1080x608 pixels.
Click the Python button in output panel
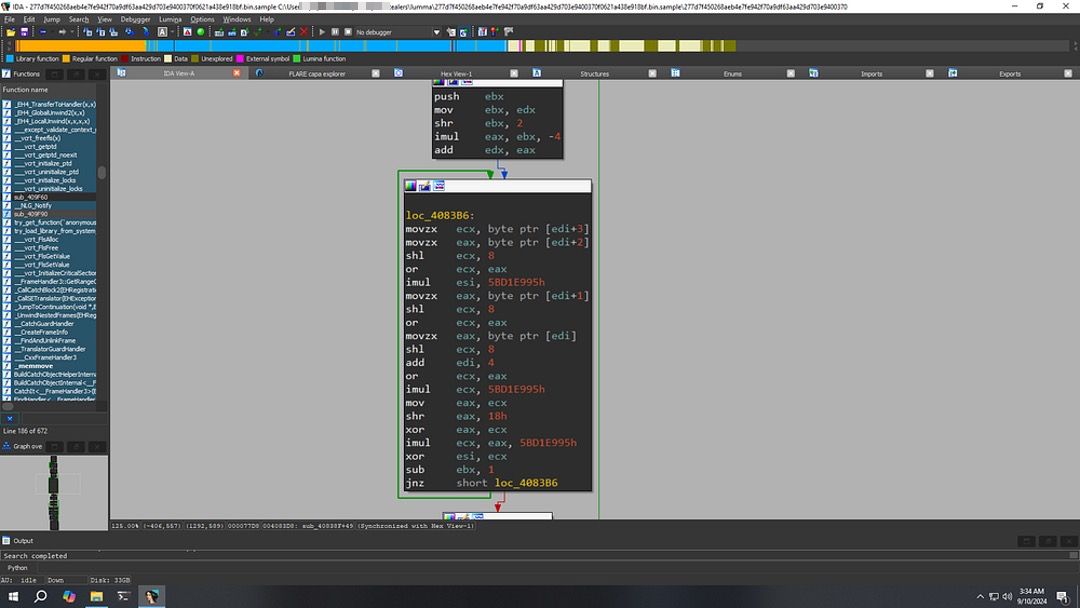click(18, 567)
